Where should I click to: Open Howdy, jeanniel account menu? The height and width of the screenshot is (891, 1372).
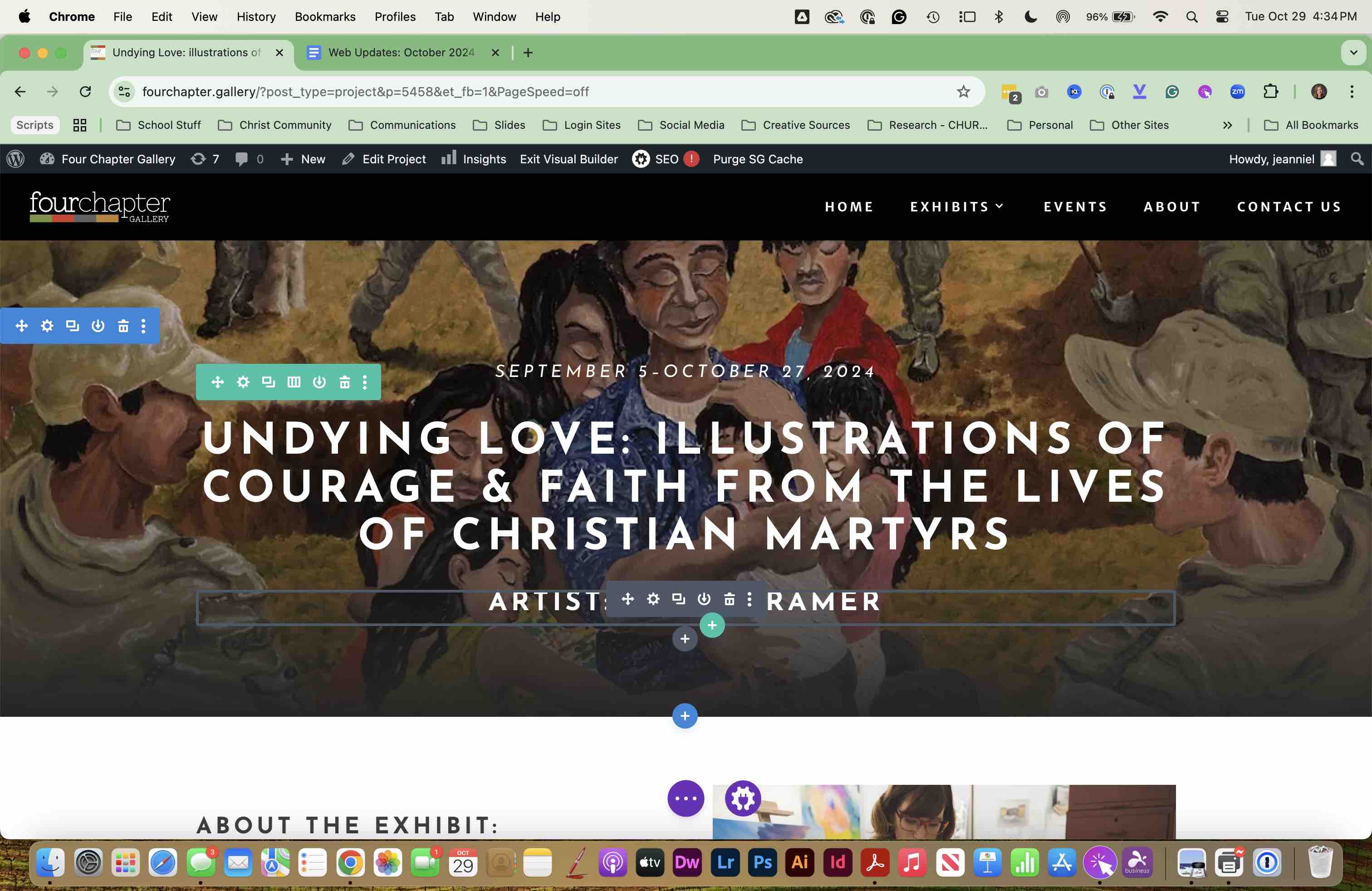pos(1282,159)
